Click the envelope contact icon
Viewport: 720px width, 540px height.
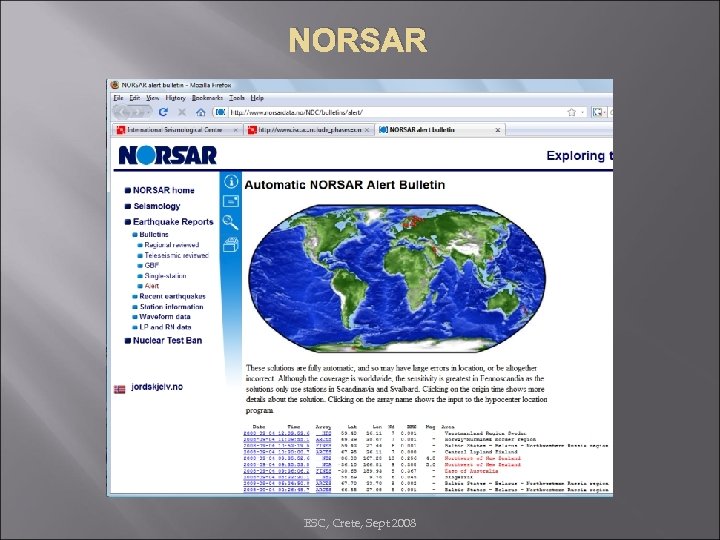[231, 201]
